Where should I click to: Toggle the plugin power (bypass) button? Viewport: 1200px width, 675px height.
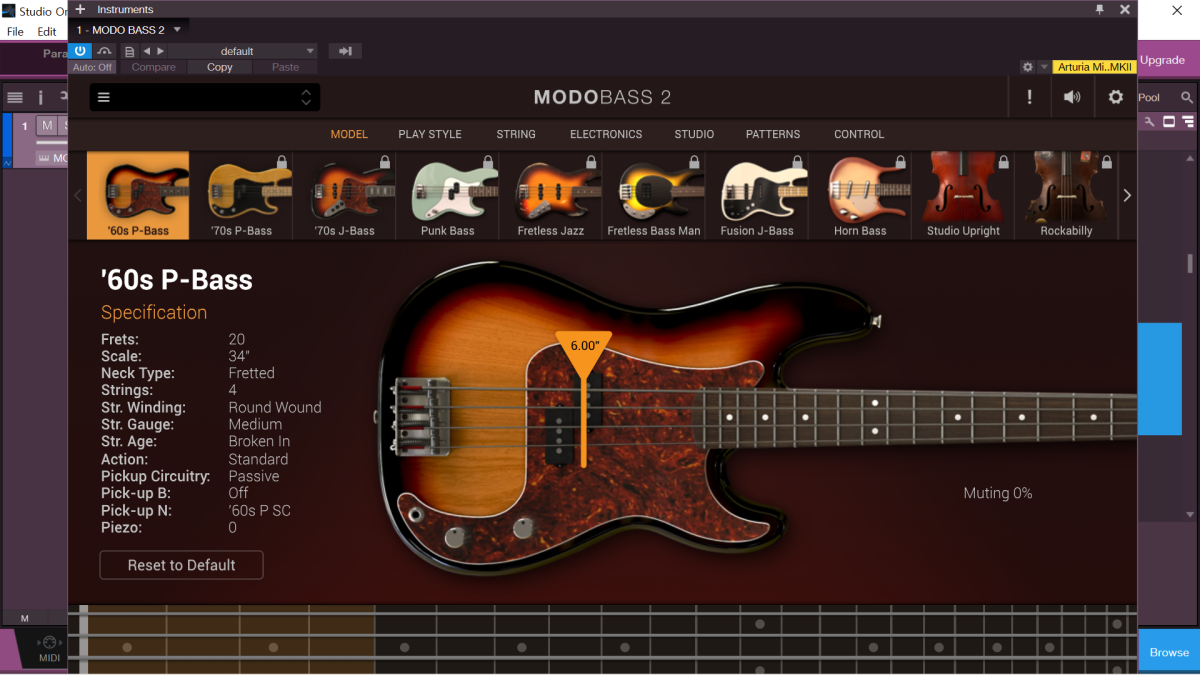pyautogui.click(x=81, y=51)
